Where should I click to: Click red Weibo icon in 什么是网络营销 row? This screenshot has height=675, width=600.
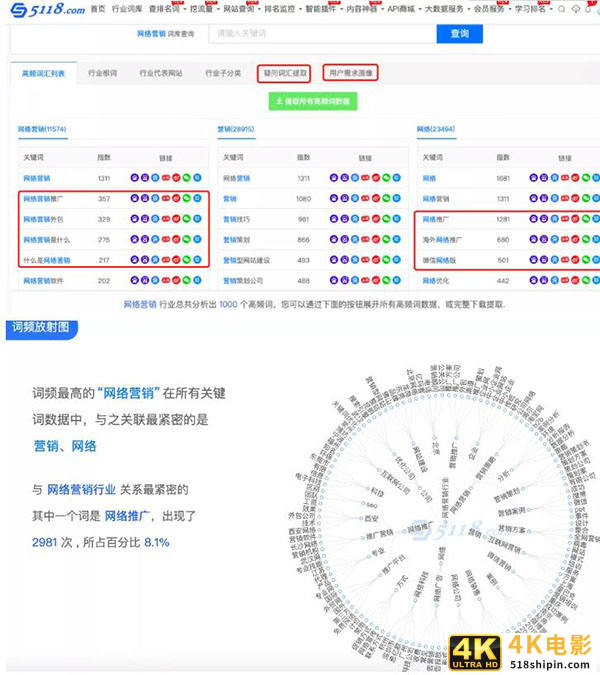(x=176, y=260)
